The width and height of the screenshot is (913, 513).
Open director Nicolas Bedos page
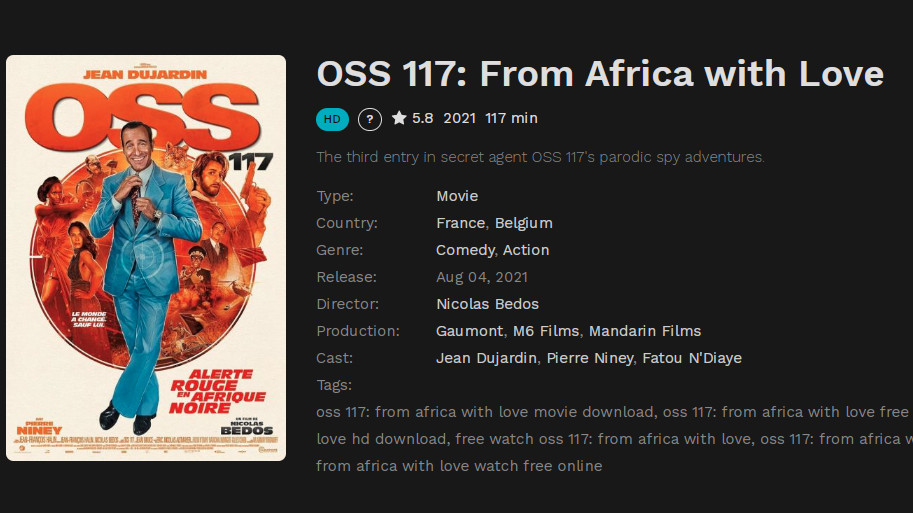(x=487, y=304)
